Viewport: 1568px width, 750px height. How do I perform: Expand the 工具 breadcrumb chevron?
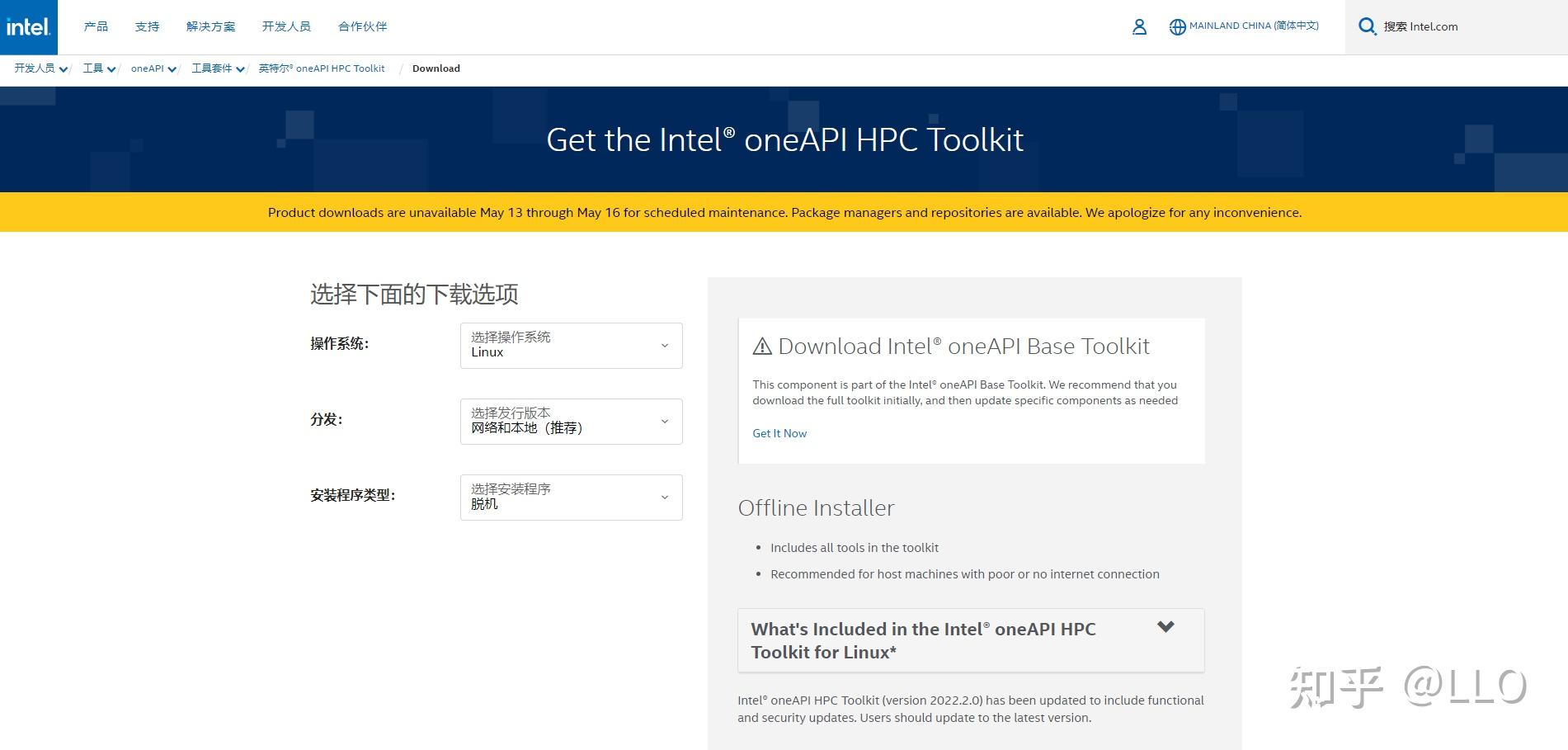(111, 69)
